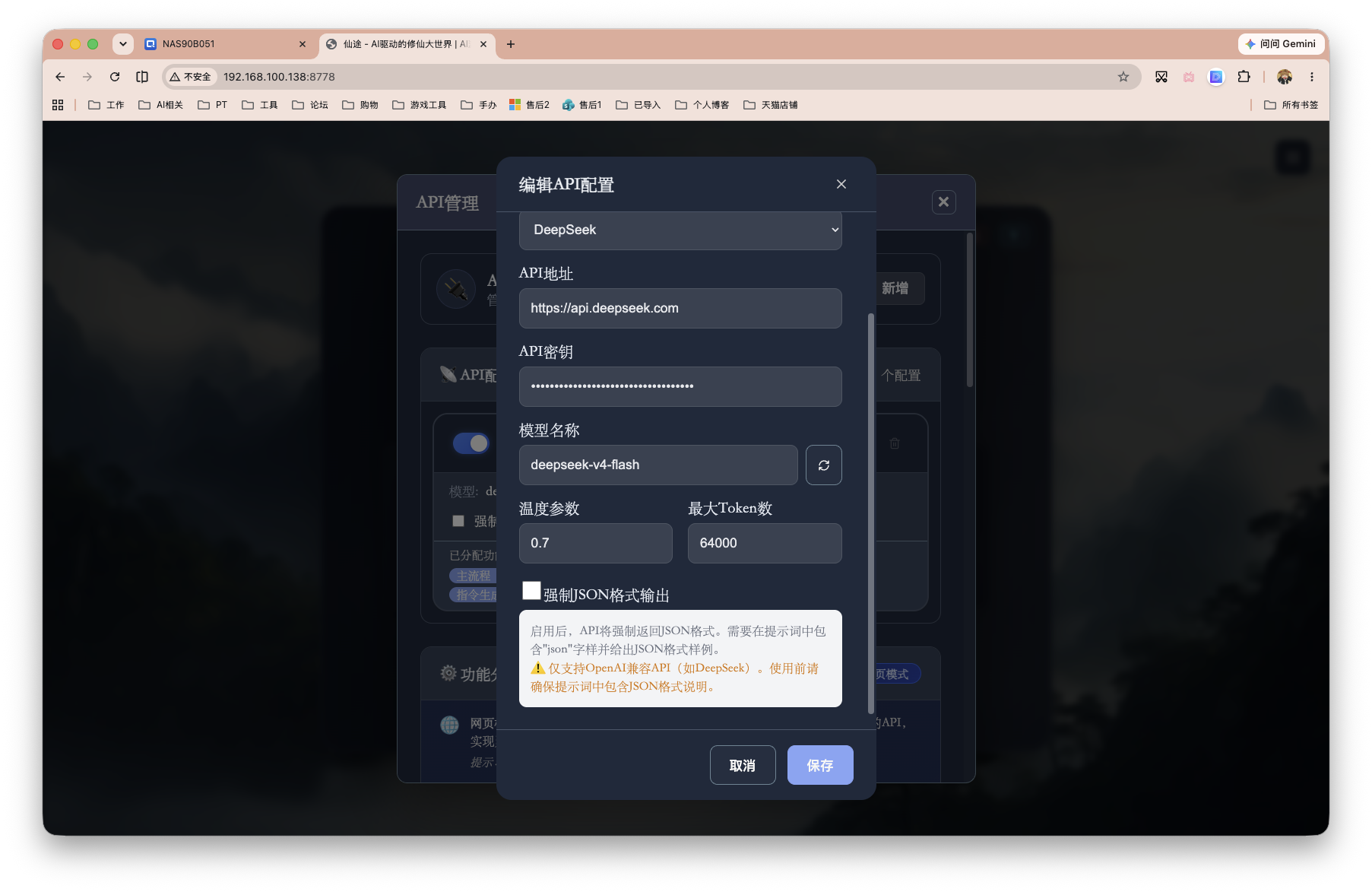Screen dimensions: 1372x892
Task: Close the API管理 panel behind
Action: (943, 202)
